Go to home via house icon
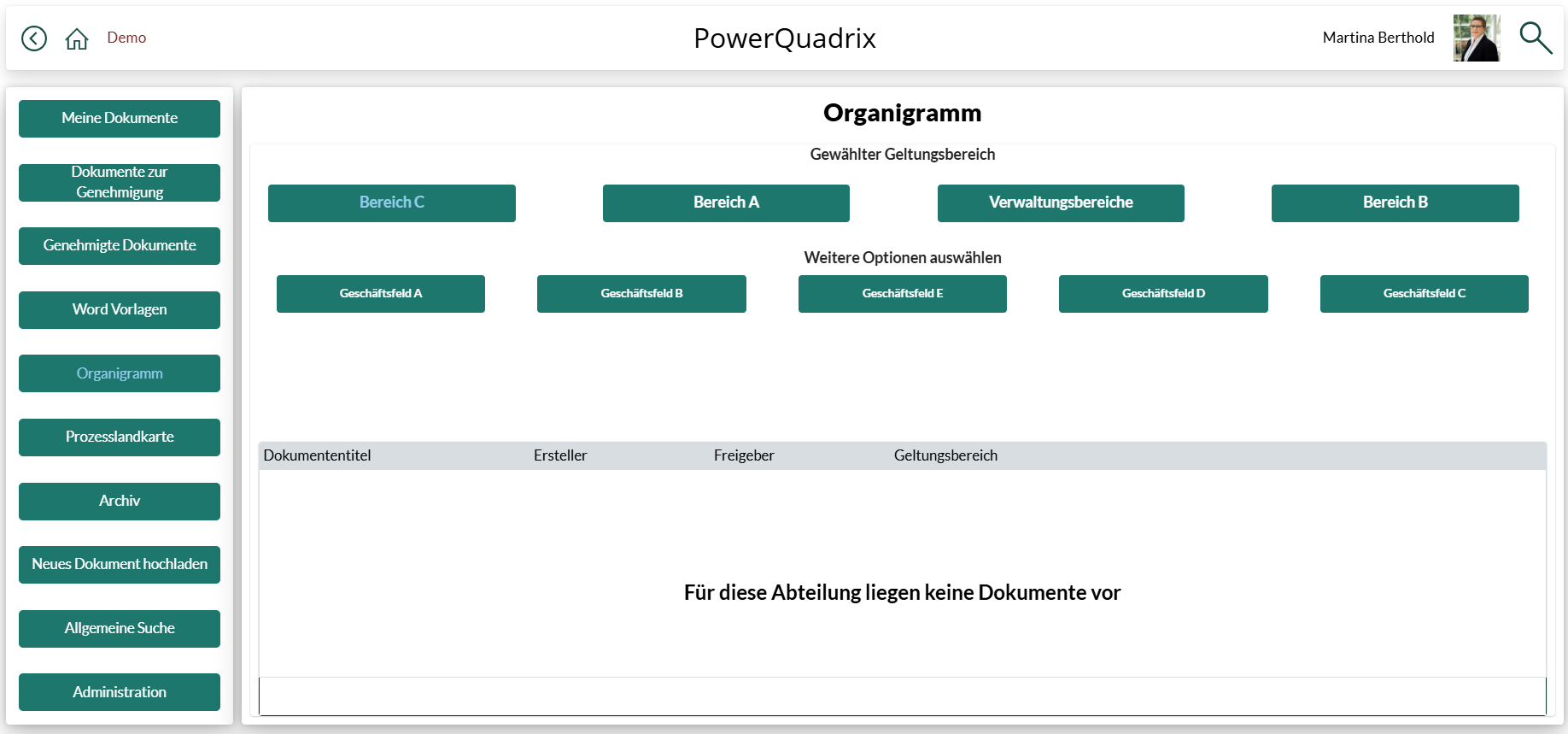The image size is (1568, 734). pyautogui.click(x=77, y=38)
